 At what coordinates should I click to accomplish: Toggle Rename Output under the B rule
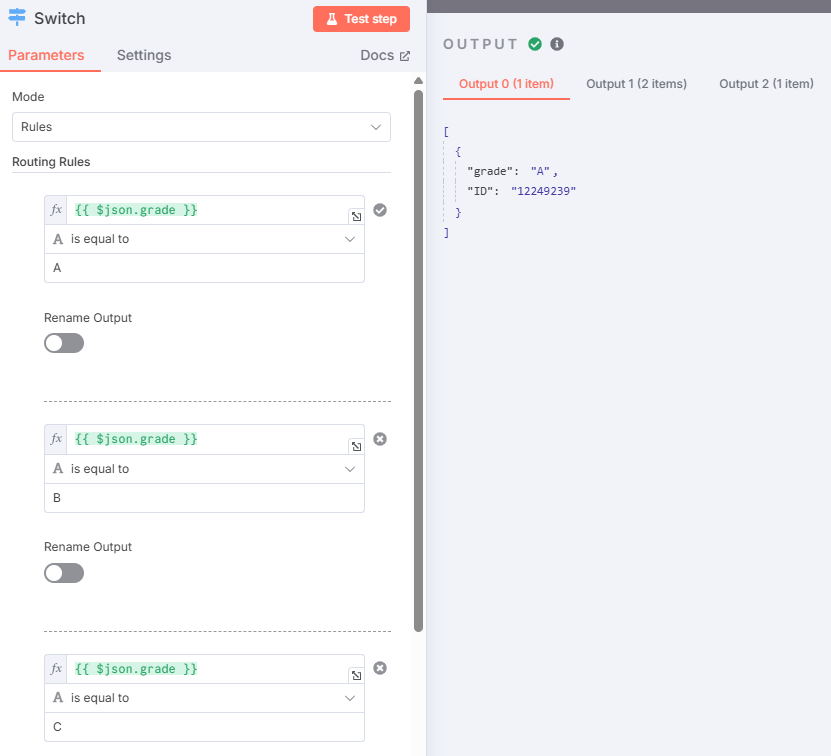pos(64,573)
